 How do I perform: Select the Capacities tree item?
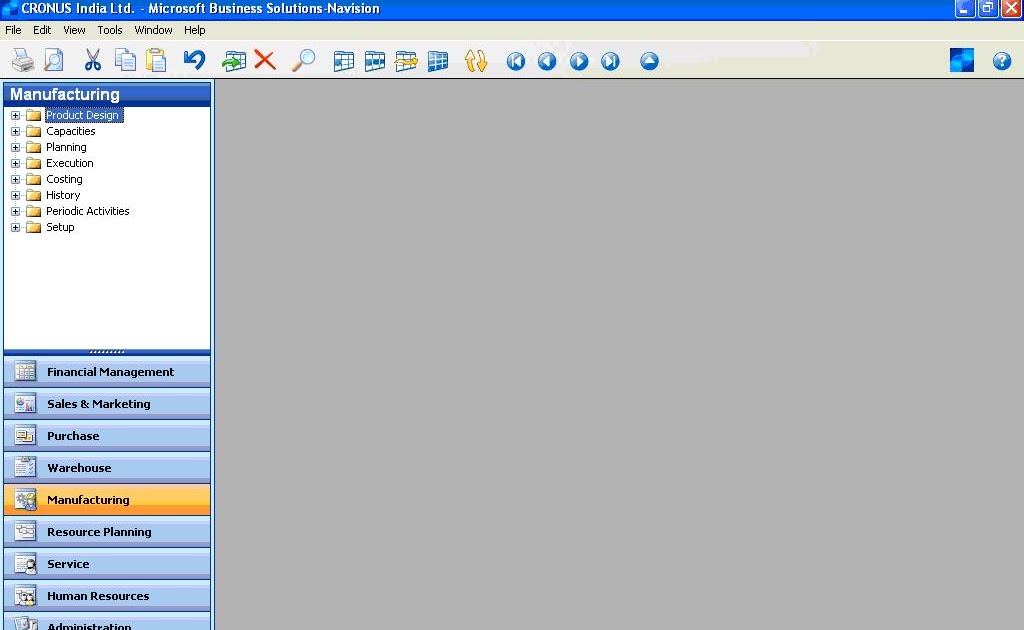click(x=71, y=131)
